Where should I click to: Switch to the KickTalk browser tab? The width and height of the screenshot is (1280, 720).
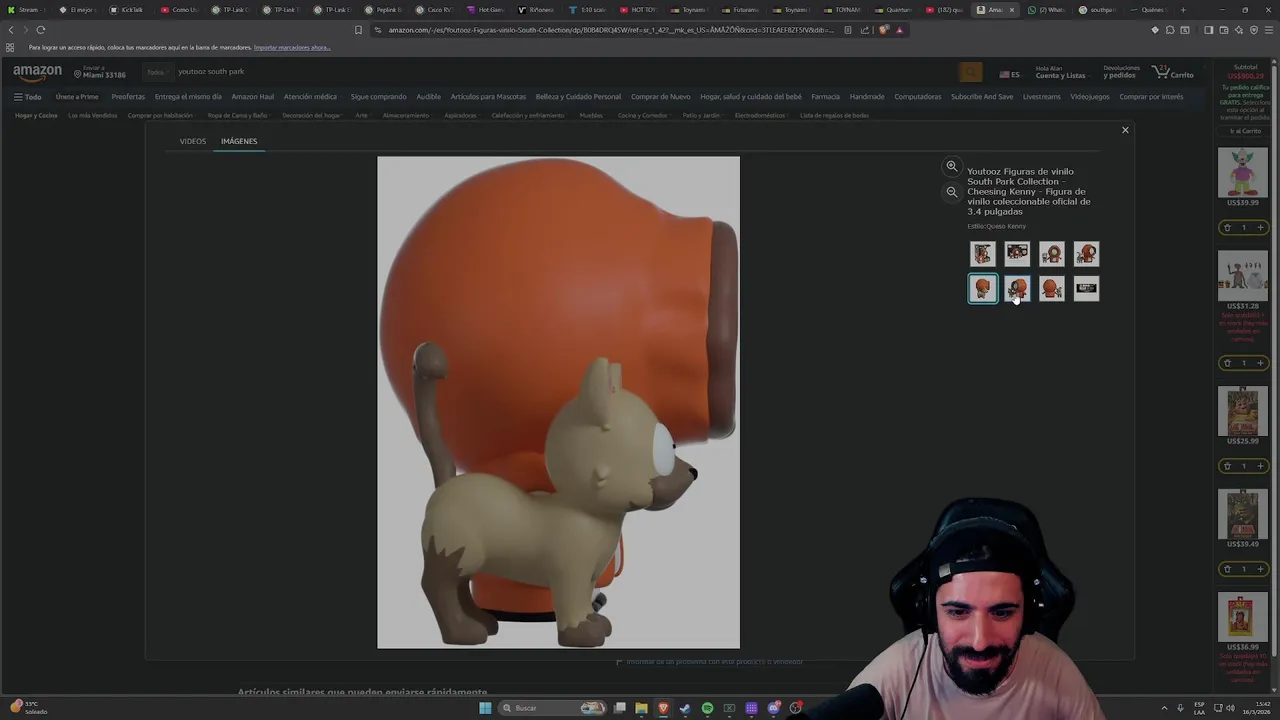point(127,10)
